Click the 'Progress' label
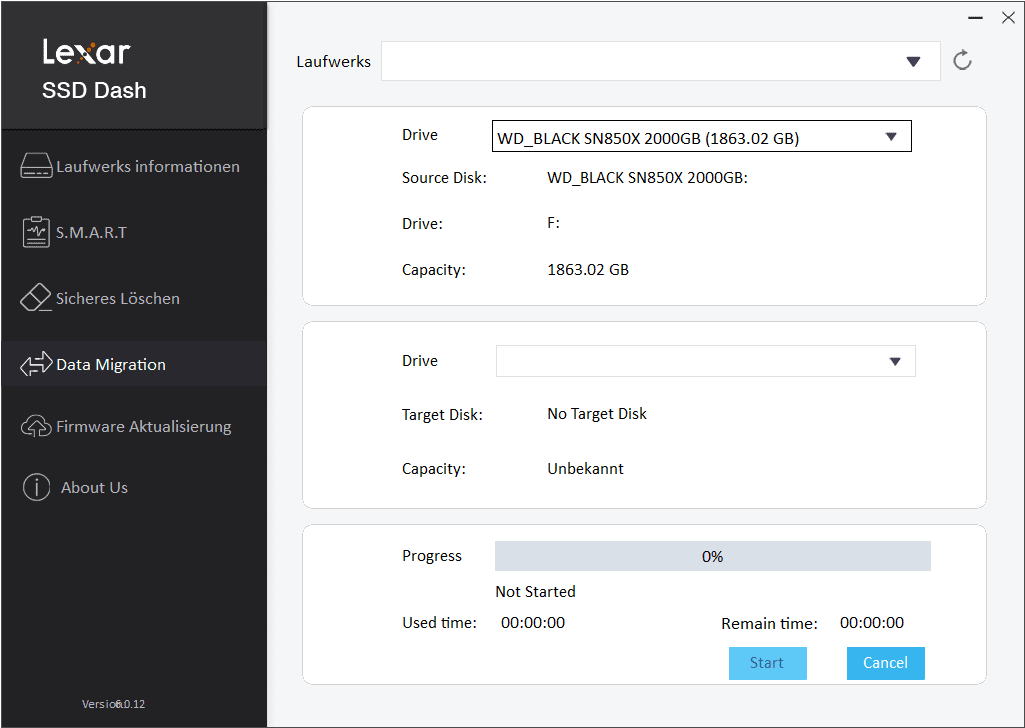The height and width of the screenshot is (728, 1025). tap(432, 555)
